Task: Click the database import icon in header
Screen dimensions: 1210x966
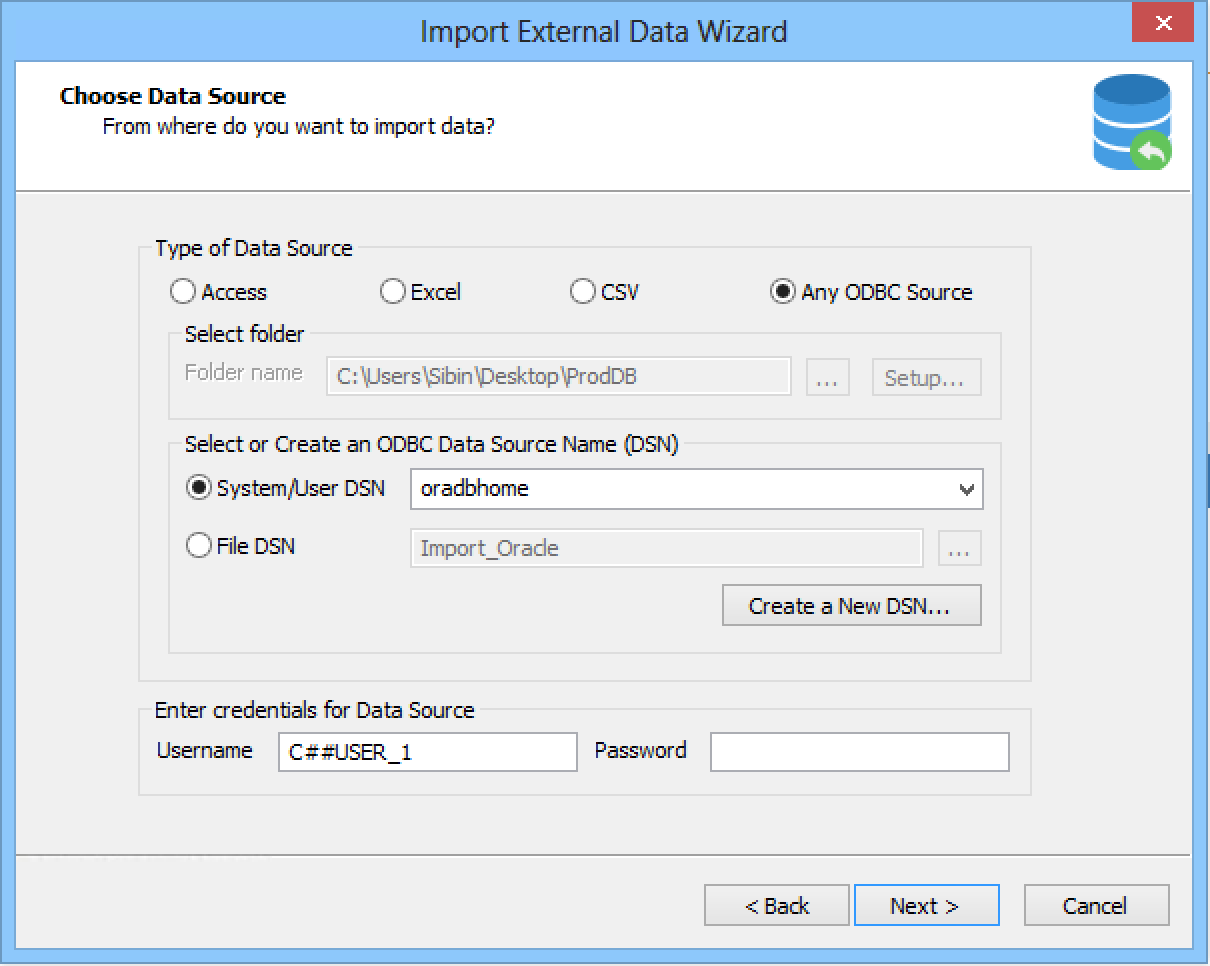Action: (1132, 122)
